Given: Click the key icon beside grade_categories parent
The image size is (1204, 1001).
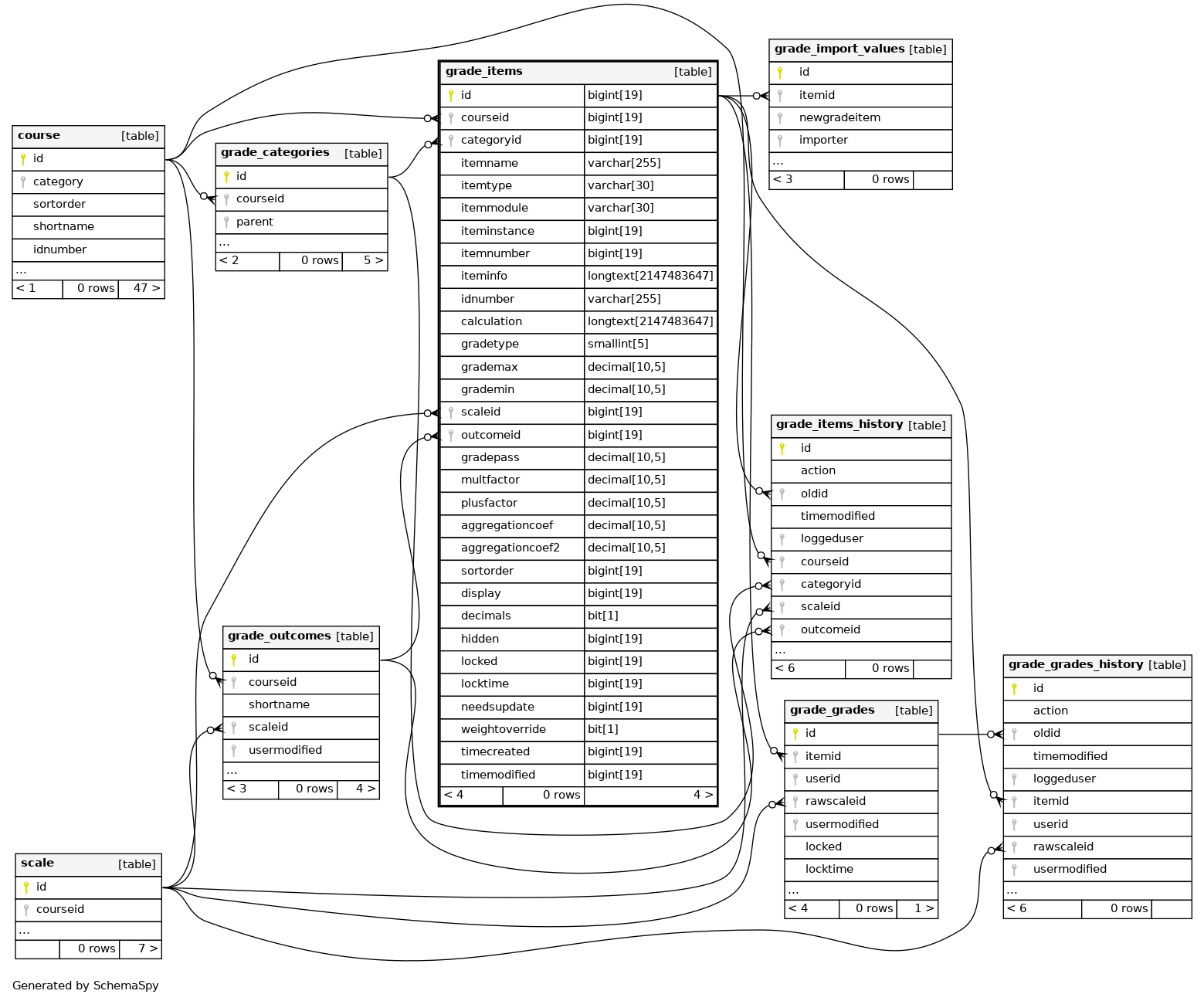Looking at the screenshot, I should tap(226, 222).
